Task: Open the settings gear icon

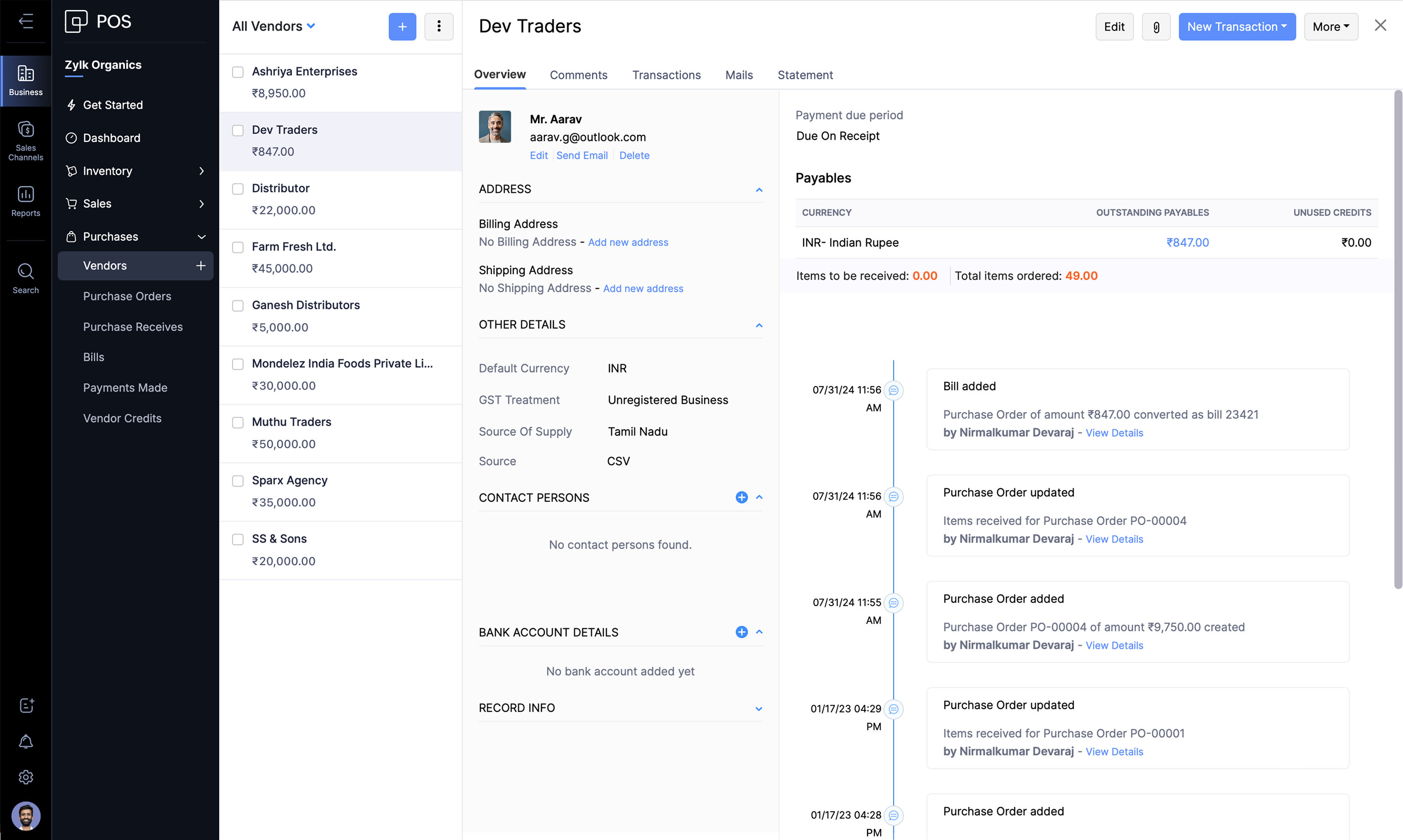Action: pos(26,777)
